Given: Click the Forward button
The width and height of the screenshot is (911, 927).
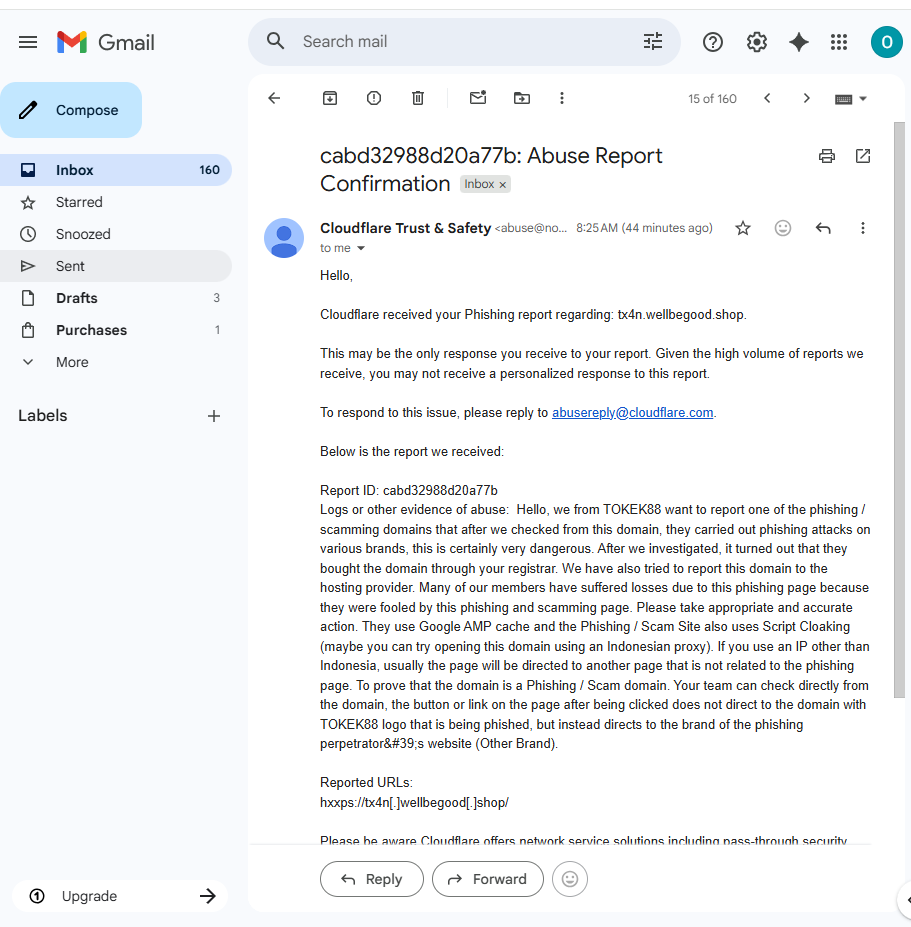Looking at the screenshot, I should point(488,879).
